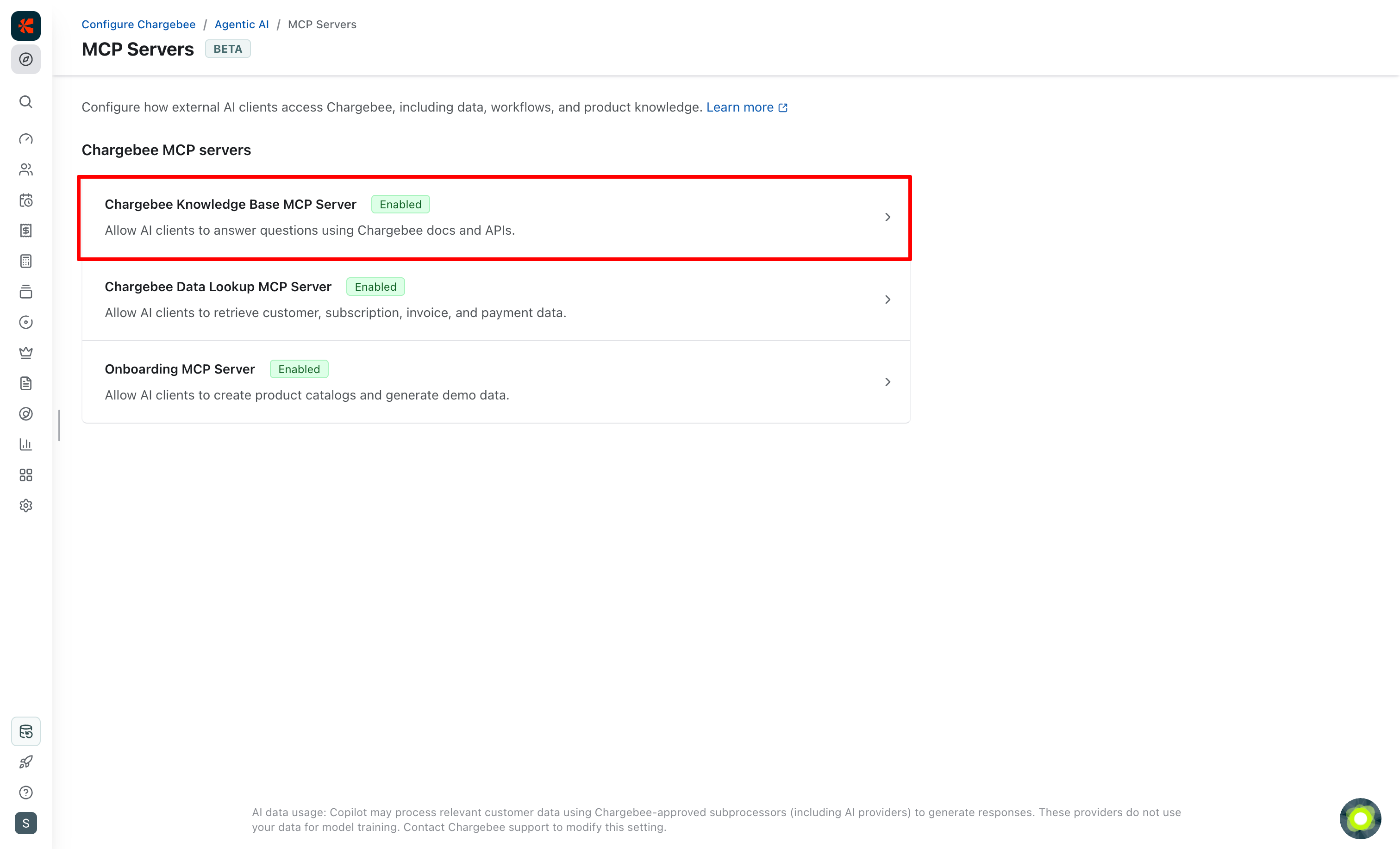Open help via the question mark icon
The image size is (1400, 849).
click(26, 793)
